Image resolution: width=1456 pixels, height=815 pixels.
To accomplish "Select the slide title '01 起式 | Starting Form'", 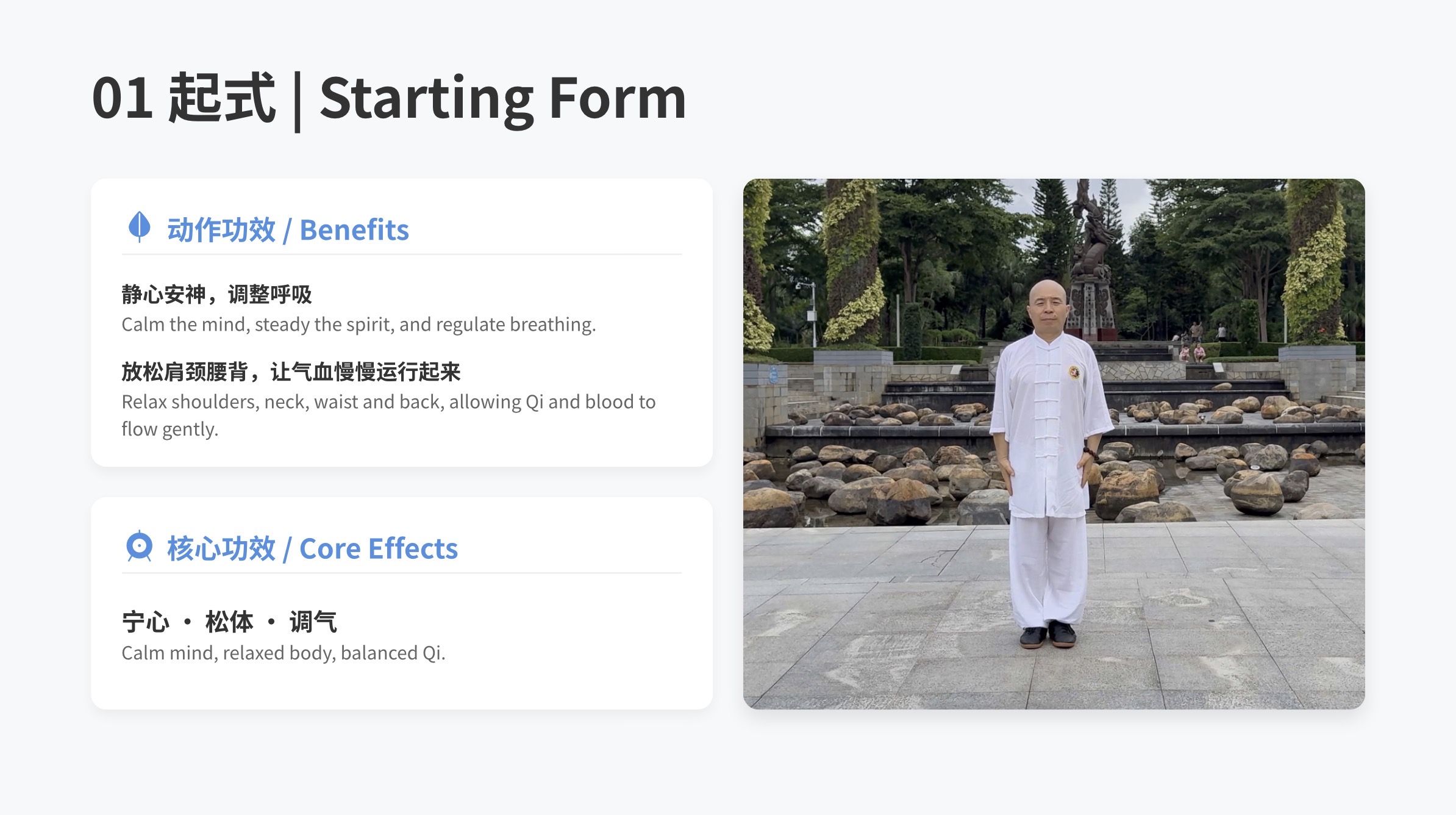I will (389, 99).
